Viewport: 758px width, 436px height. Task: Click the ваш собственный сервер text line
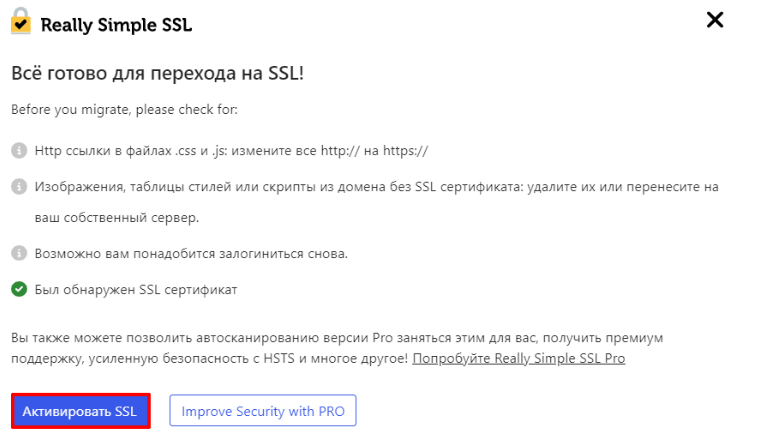[116, 217]
